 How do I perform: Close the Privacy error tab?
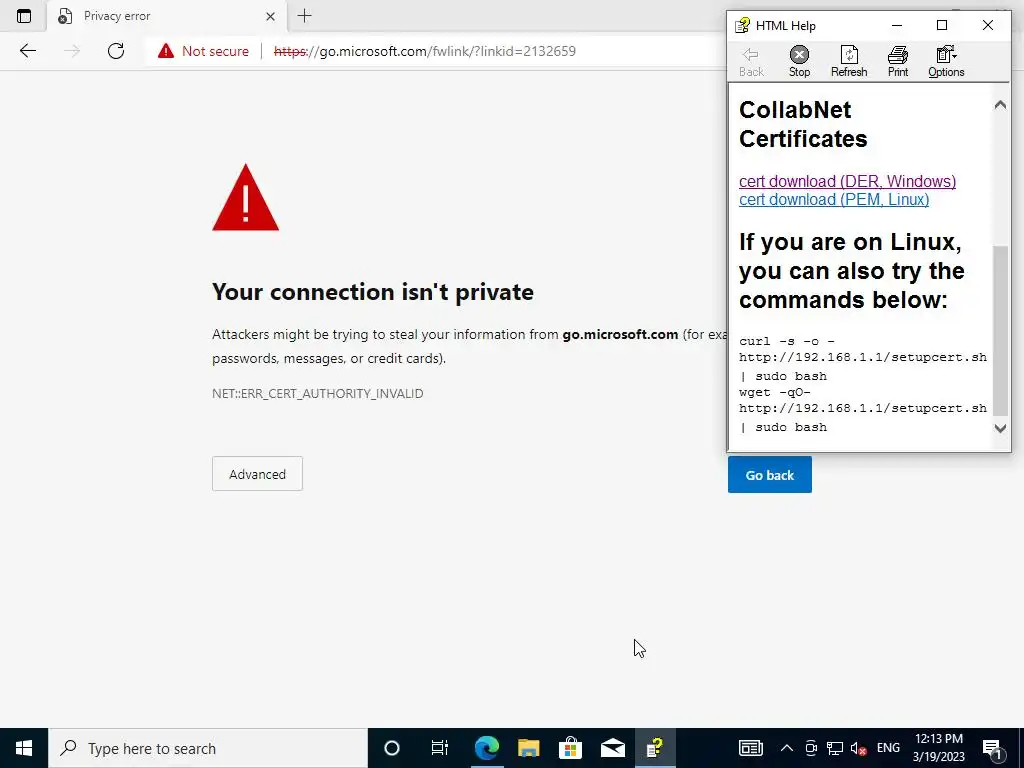click(270, 16)
